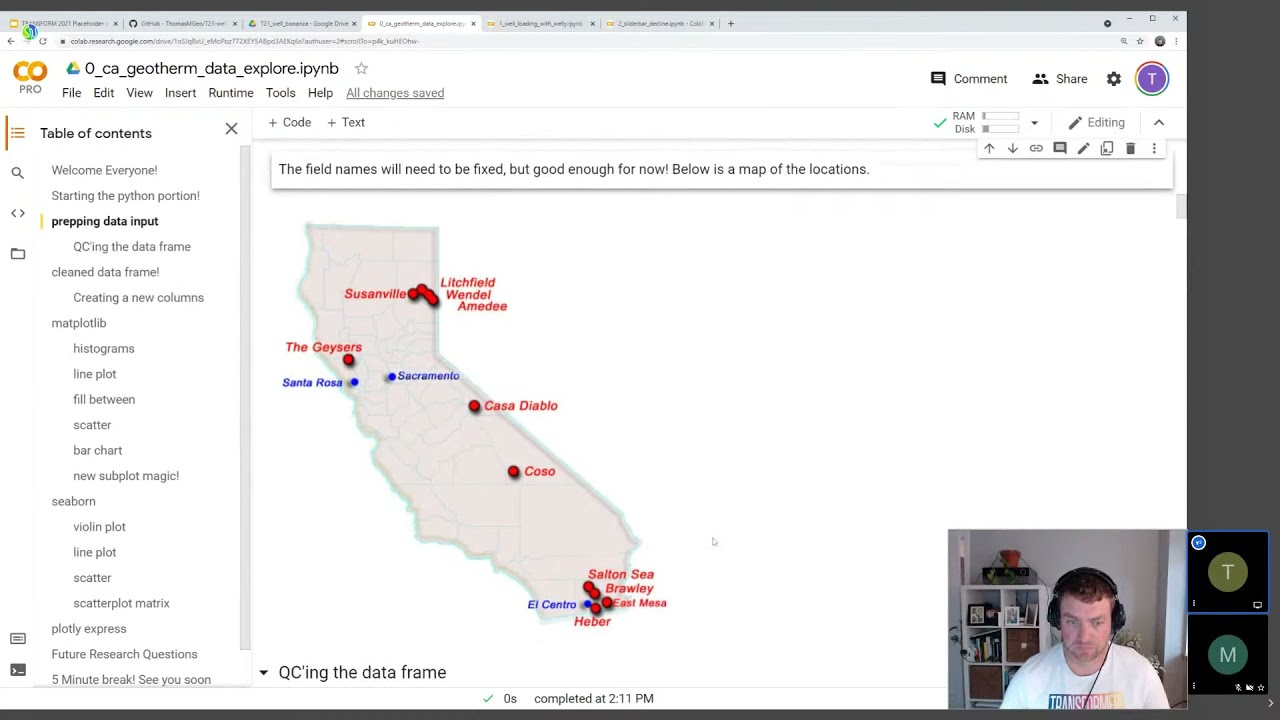Go to prepping data input section
The image size is (1280, 720).
(104, 221)
